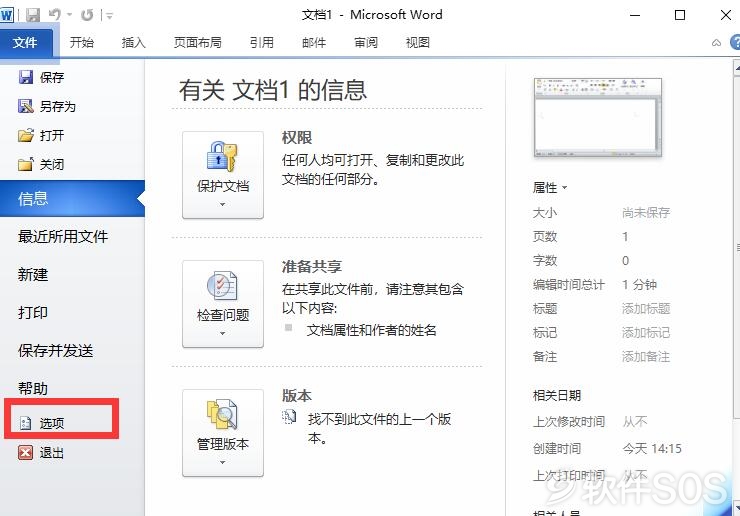The height and width of the screenshot is (516, 740).
Task: Click the 准备共享 heading
Action: [311, 267]
